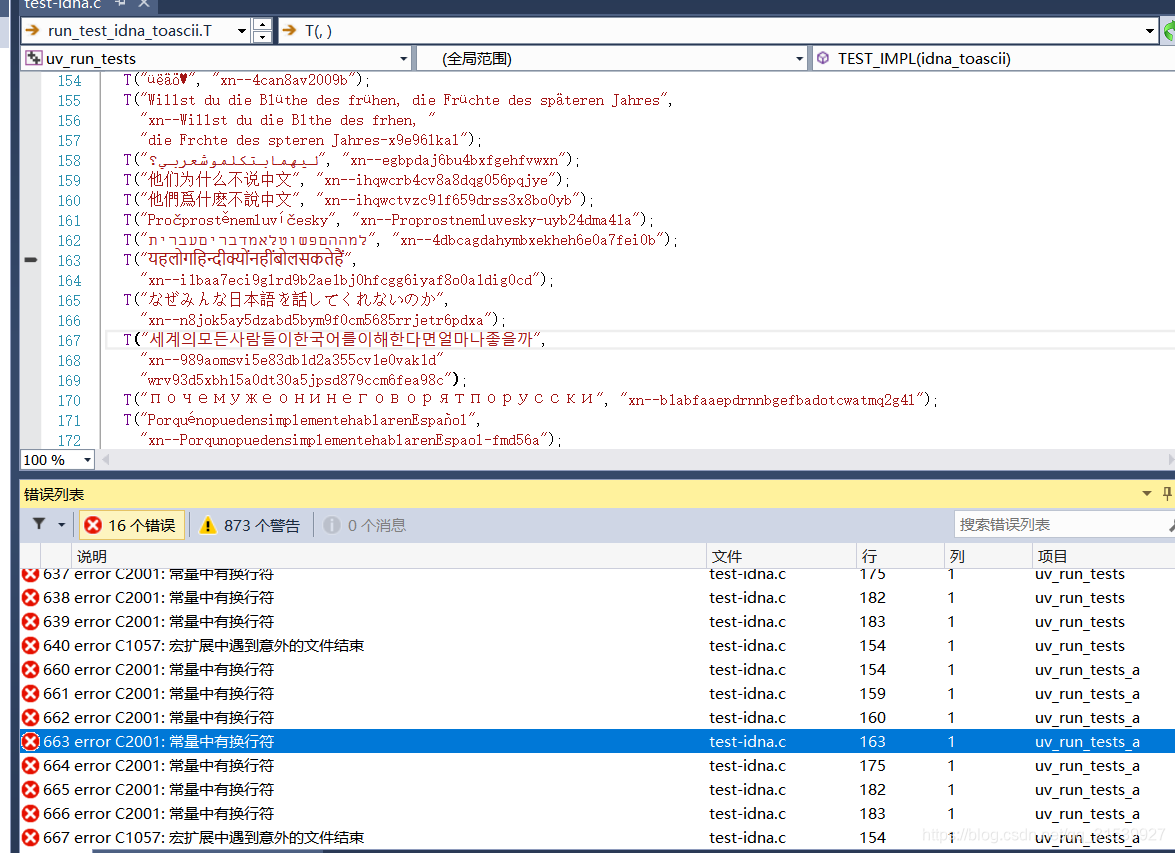Toggle the 16 个错误 filter button
This screenshot has height=853, width=1175.
pos(131,524)
